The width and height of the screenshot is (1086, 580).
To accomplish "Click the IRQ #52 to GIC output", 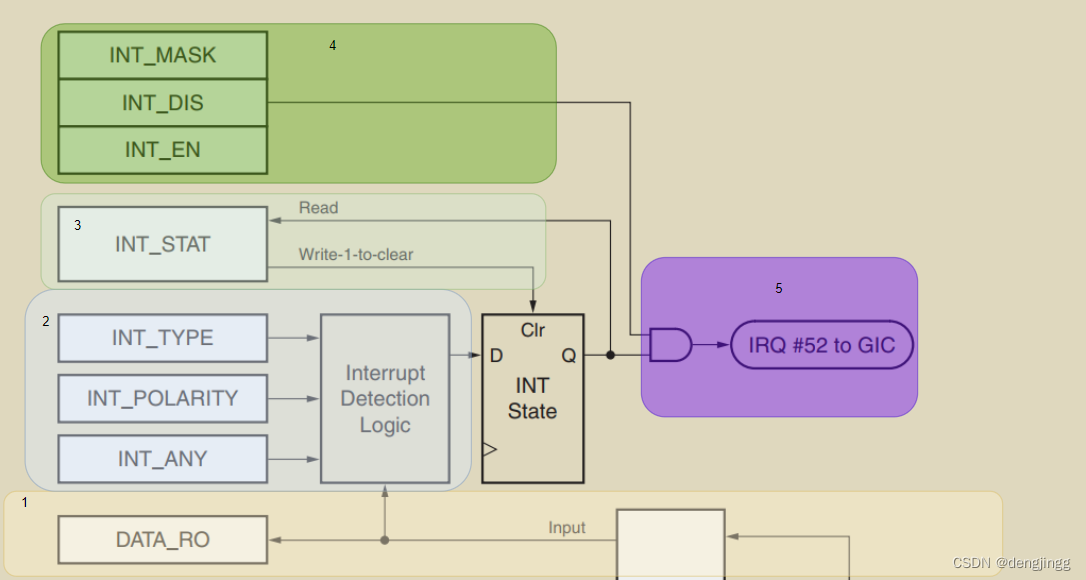I will [x=821, y=344].
